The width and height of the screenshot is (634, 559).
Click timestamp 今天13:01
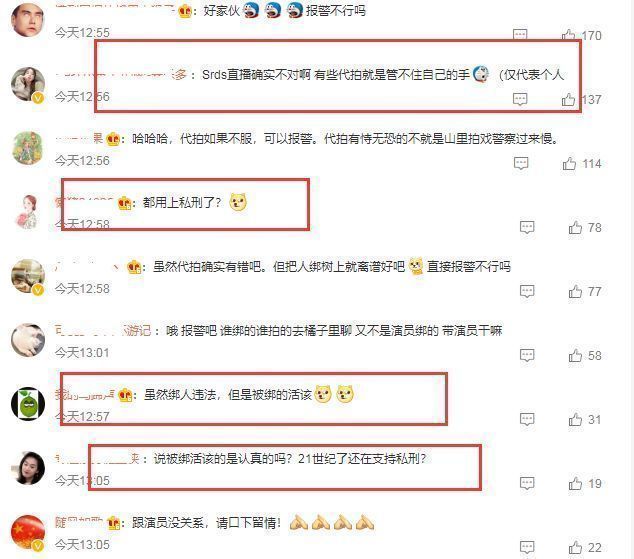[x=82, y=352]
